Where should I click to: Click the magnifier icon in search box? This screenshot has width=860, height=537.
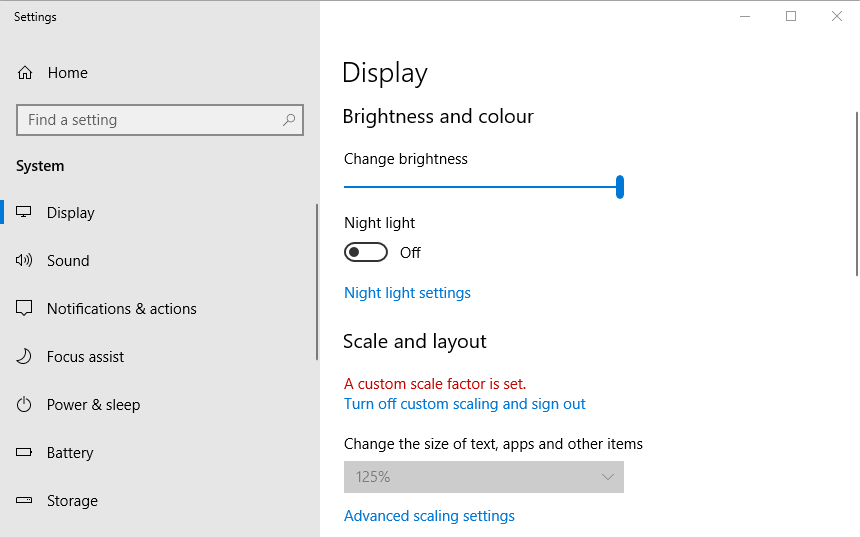coord(289,120)
